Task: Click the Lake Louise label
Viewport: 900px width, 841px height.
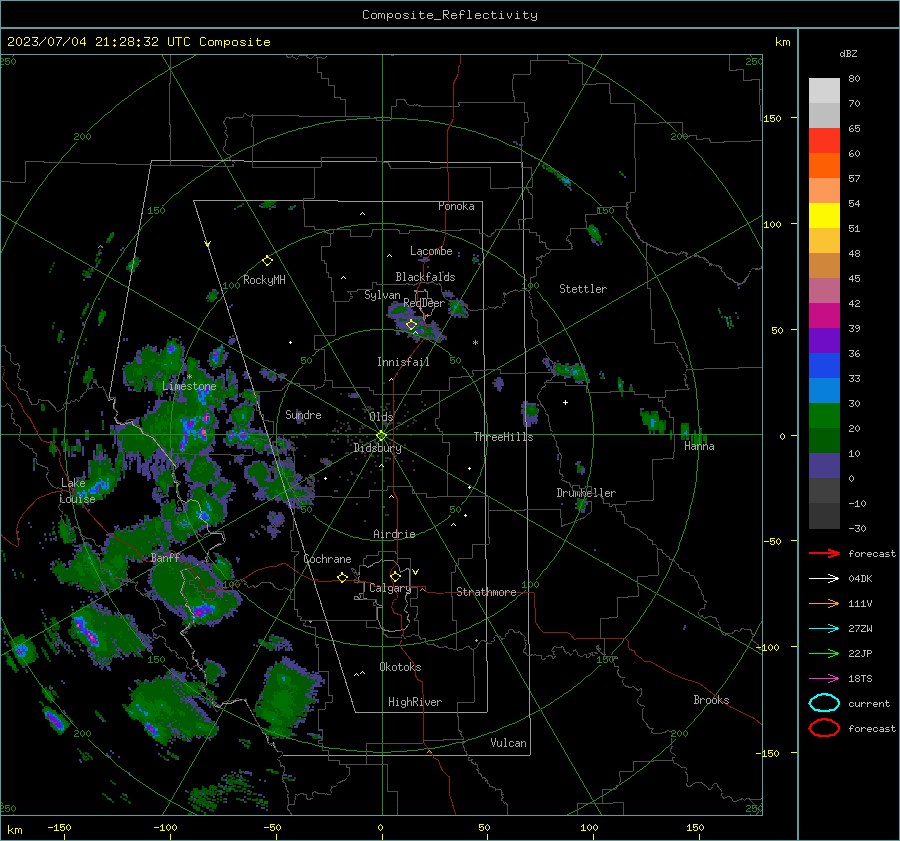Action: click(77, 491)
